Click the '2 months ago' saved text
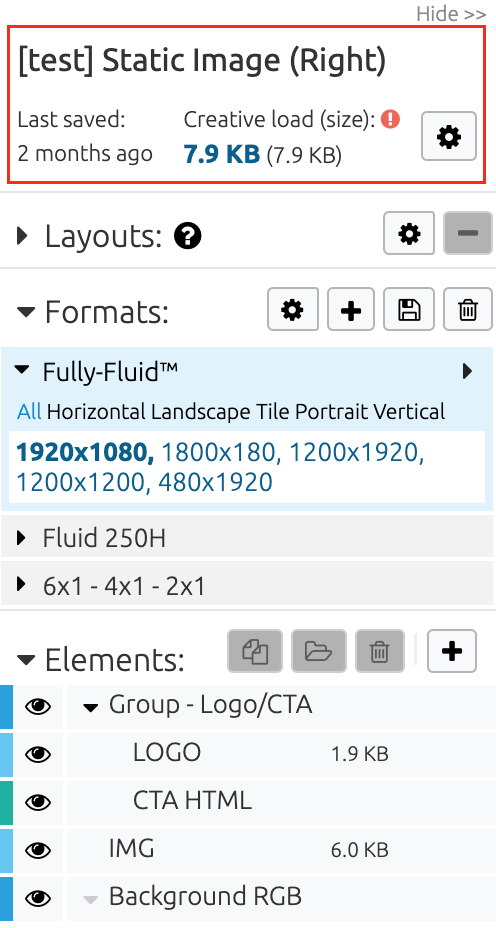 [x=85, y=154]
